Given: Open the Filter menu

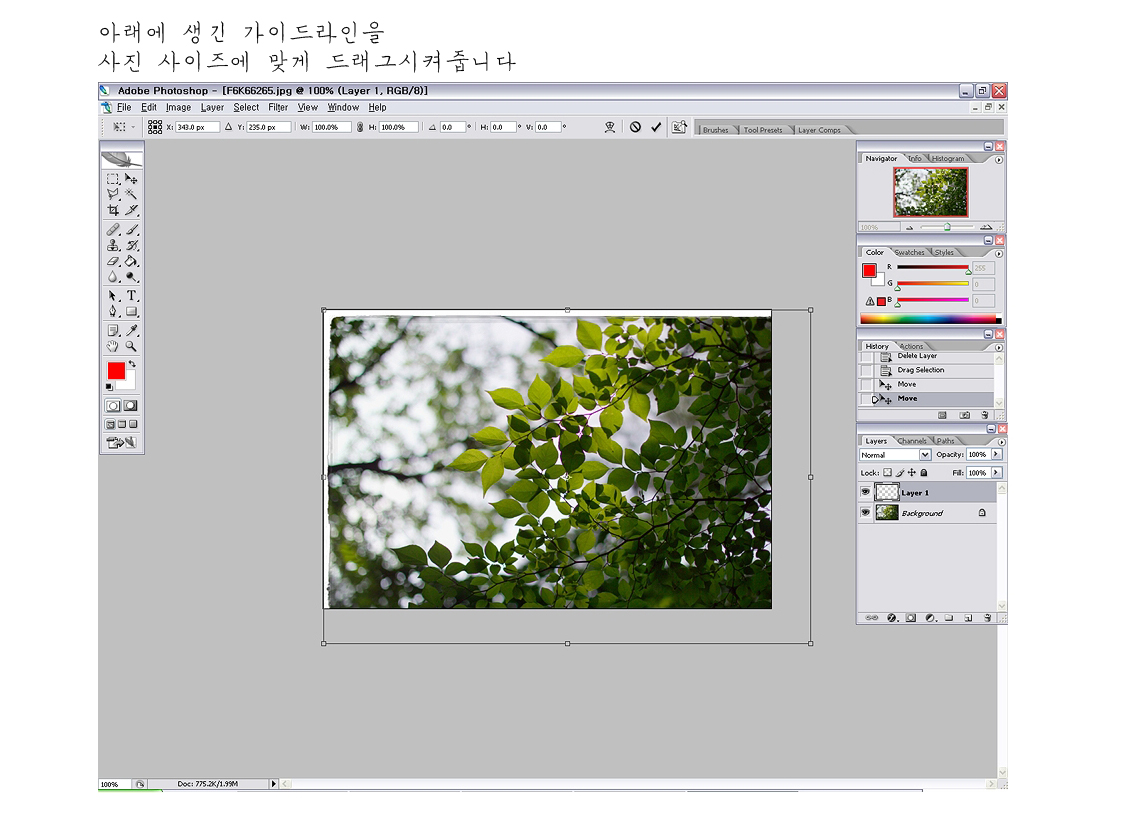Looking at the screenshot, I should [278, 108].
